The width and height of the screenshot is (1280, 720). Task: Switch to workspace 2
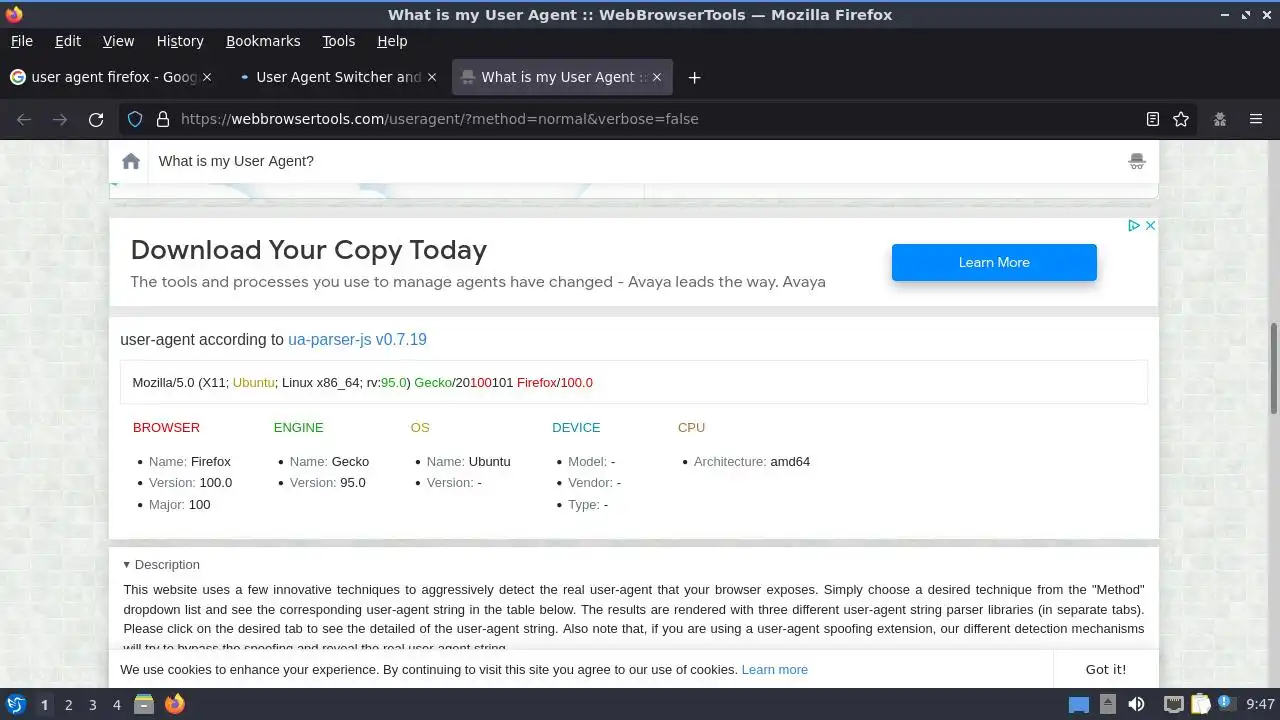pos(68,705)
